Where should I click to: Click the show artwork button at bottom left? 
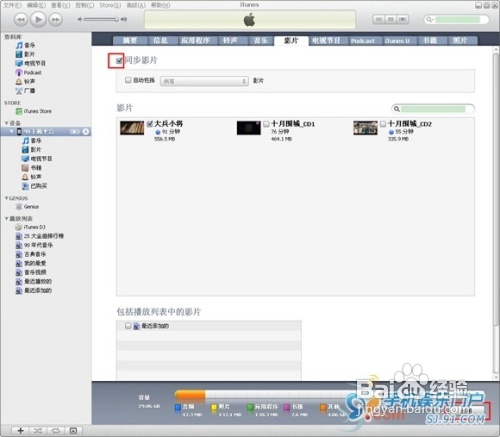point(73,431)
